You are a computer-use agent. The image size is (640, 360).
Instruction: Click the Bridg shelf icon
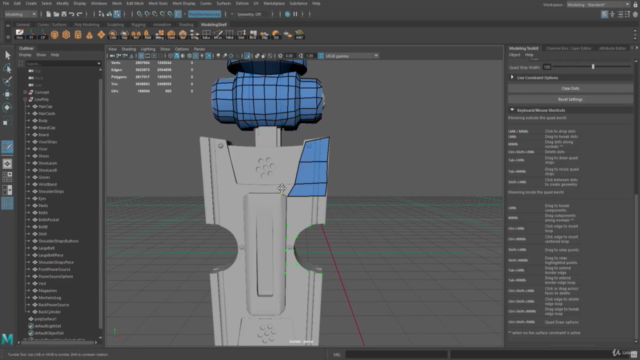coord(194,35)
